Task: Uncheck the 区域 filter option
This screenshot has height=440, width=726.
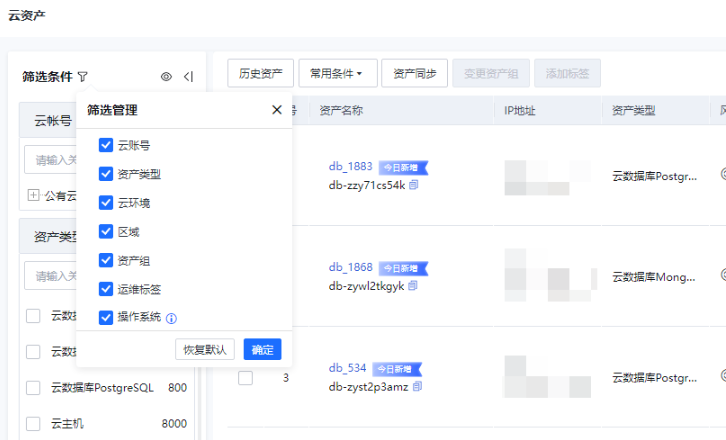Action: [106, 232]
